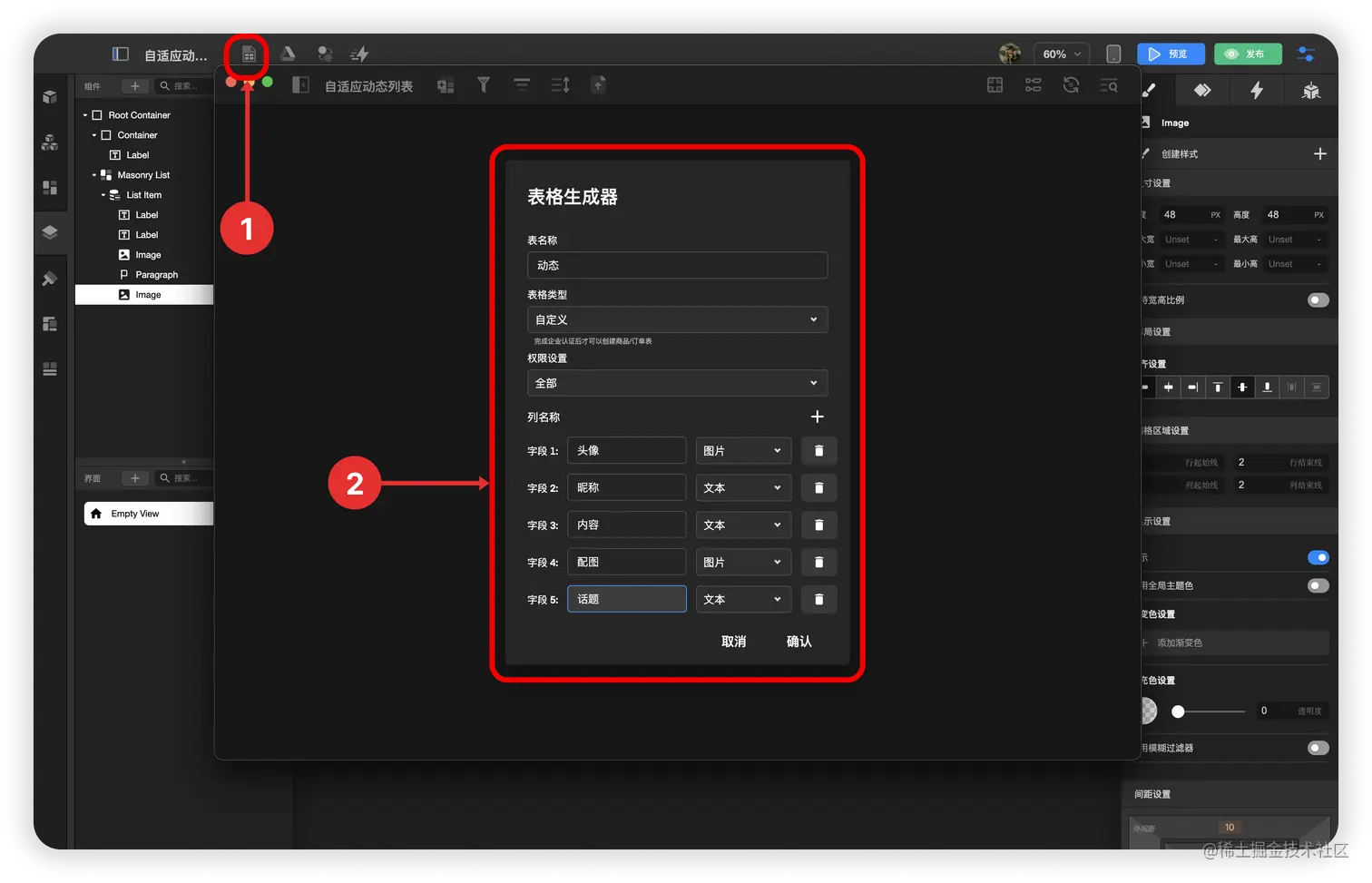Click the refresh sync icon in data window
Image resolution: width=1372 pixels, height=883 pixels.
point(1072,85)
